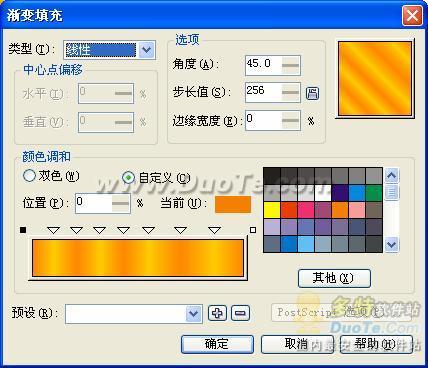Select the white end square of gradient
428x368 pixels.
pyautogui.click(x=253, y=230)
